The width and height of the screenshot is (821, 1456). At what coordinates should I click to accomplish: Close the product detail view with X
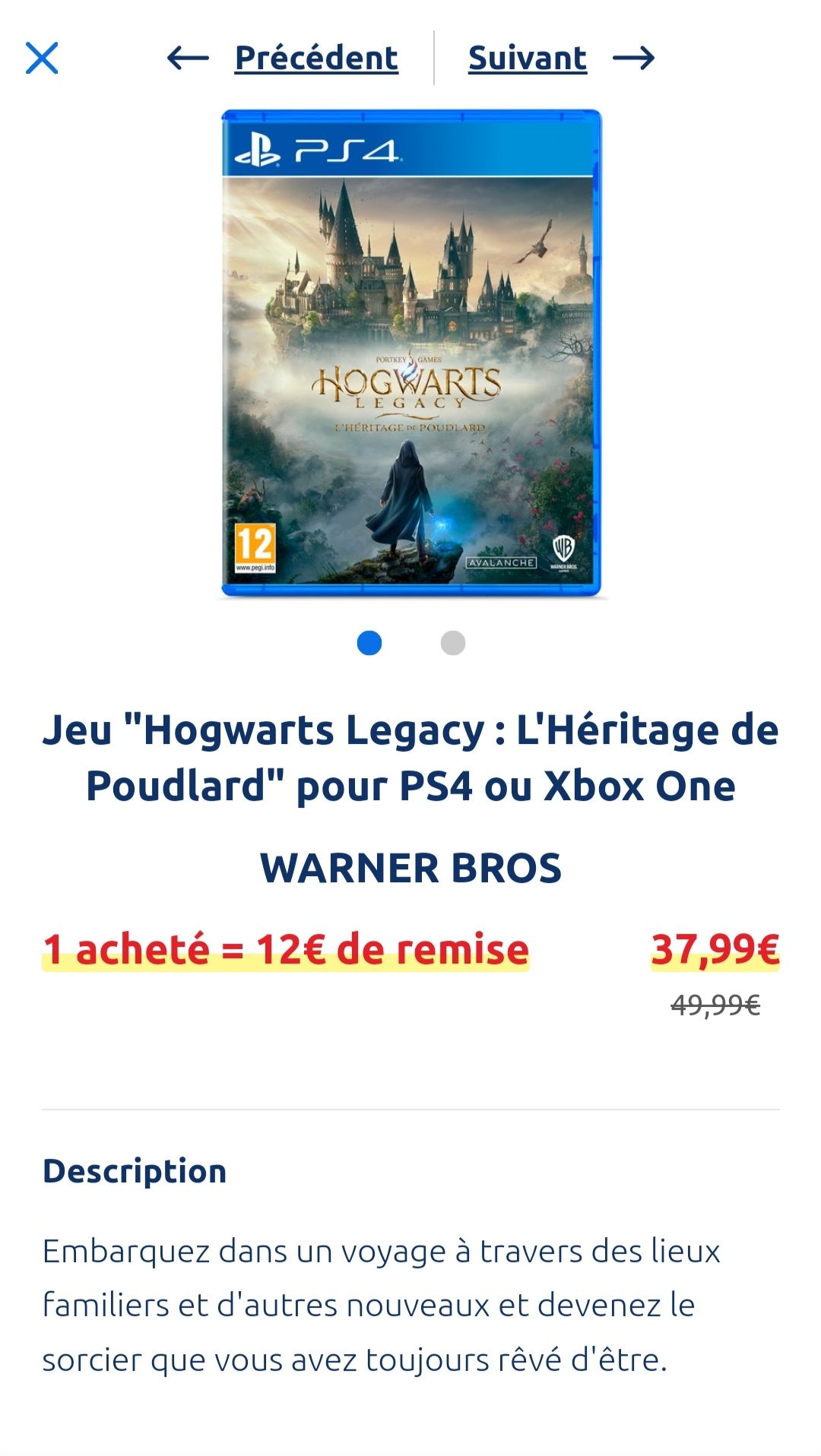click(x=42, y=58)
